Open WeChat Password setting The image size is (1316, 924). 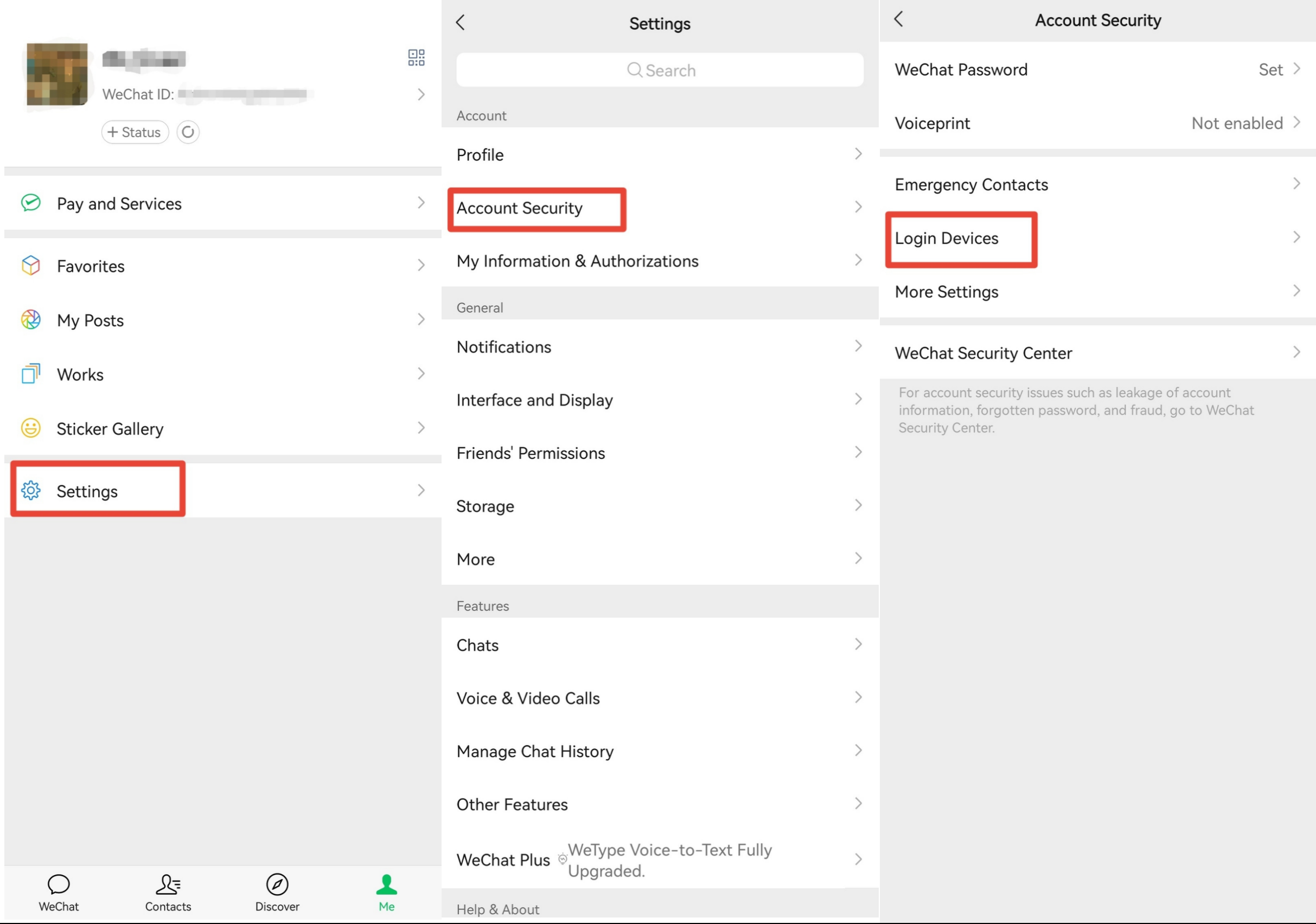coord(1097,69)
